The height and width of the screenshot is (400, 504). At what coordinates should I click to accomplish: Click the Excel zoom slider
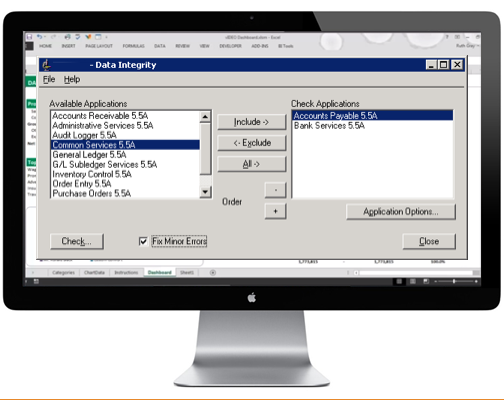click(x=454, y=281)
